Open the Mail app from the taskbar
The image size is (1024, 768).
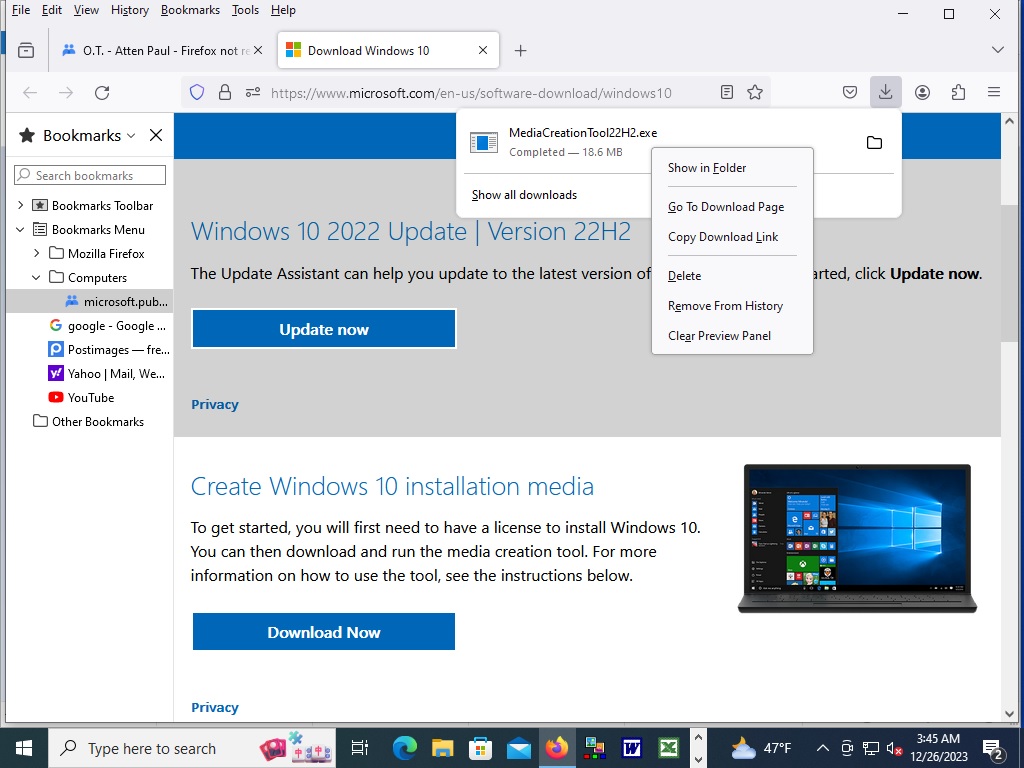(519, 748)
